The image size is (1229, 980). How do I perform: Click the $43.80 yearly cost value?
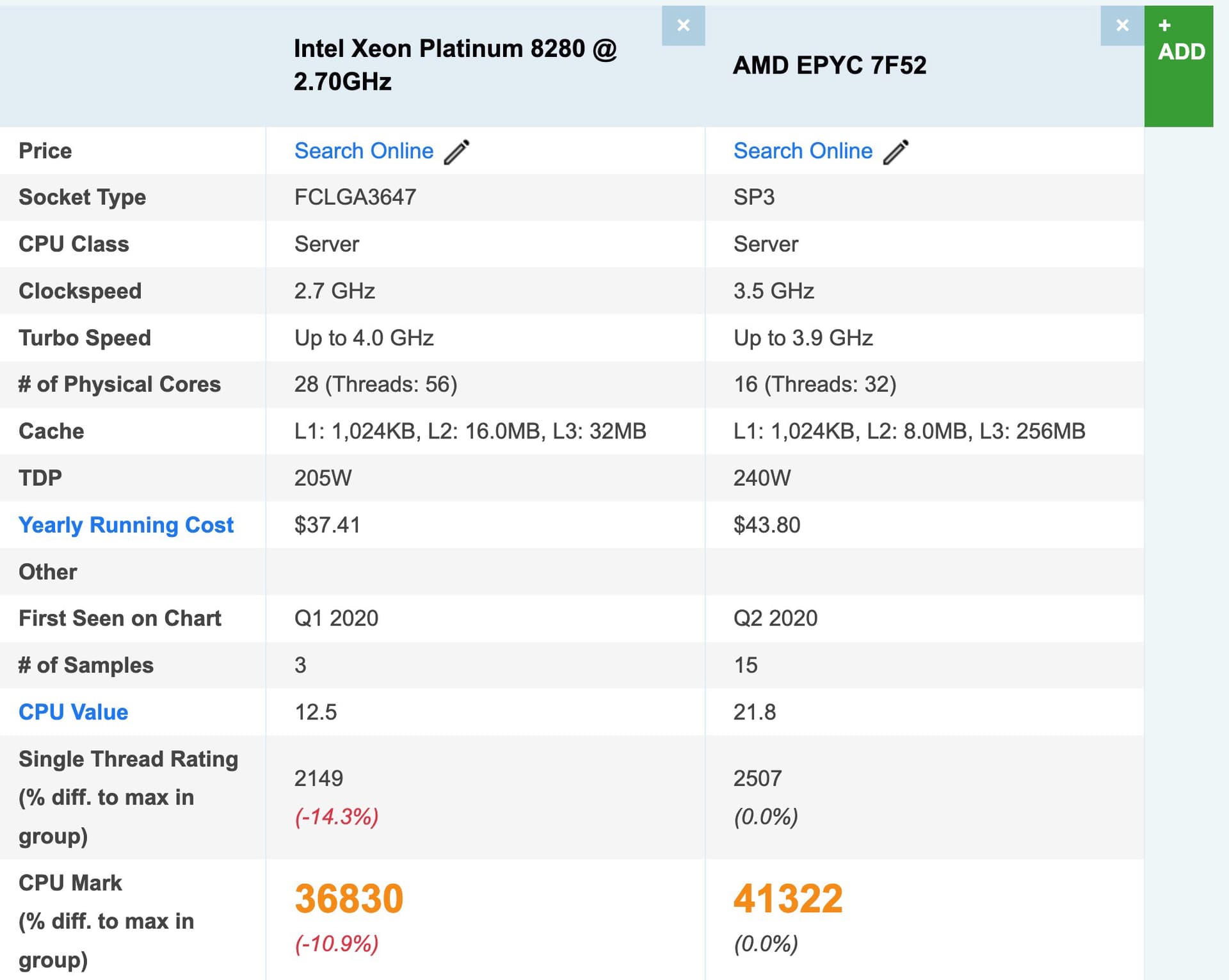767,525
